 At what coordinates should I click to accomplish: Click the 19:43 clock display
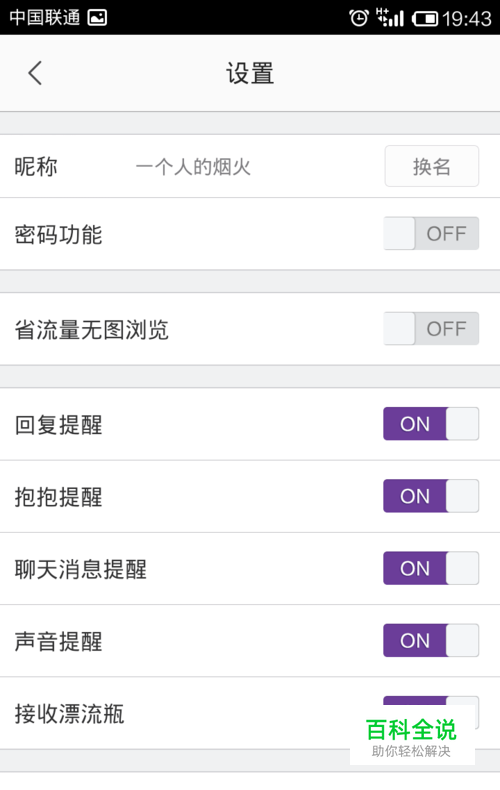point(467,19)
